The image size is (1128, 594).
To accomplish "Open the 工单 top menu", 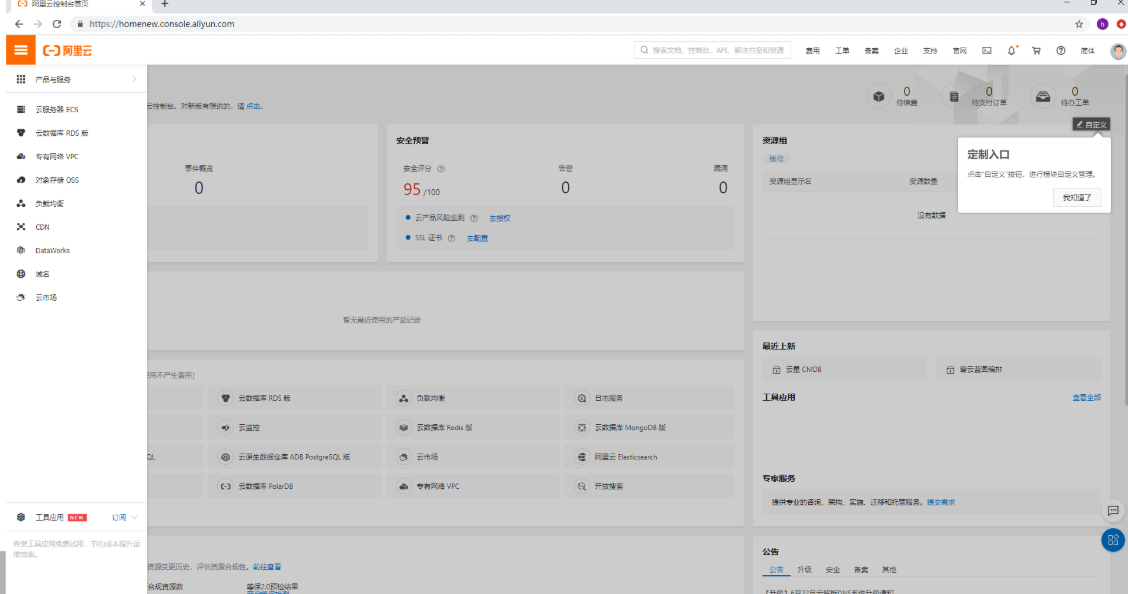I will pyautogui.click(x=842, y=51).
